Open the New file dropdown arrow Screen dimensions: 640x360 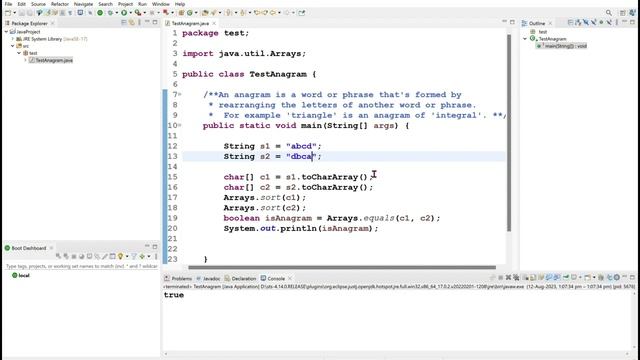point(14,13)
